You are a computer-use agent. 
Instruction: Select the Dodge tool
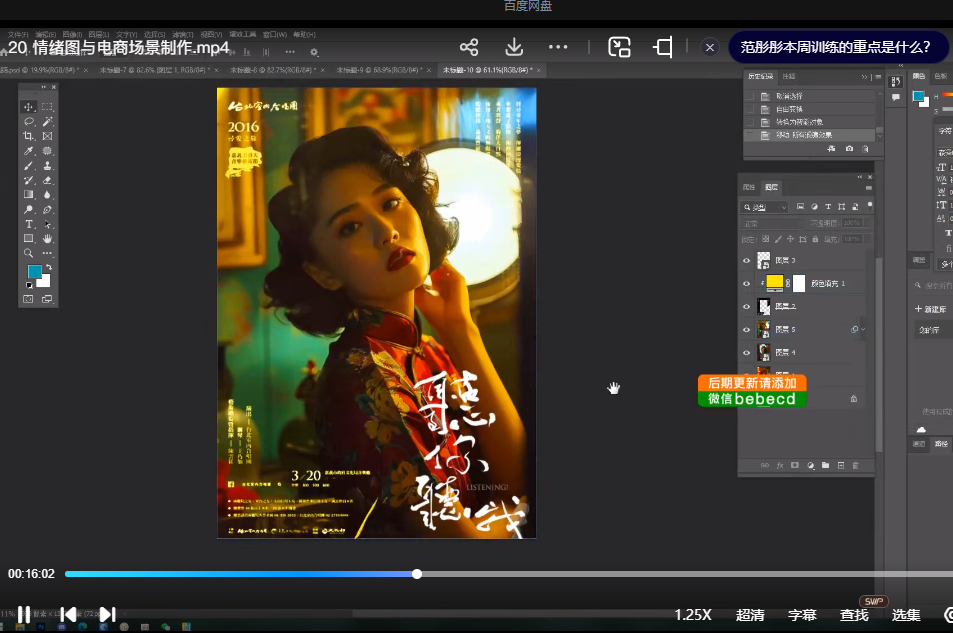[29, 209]
